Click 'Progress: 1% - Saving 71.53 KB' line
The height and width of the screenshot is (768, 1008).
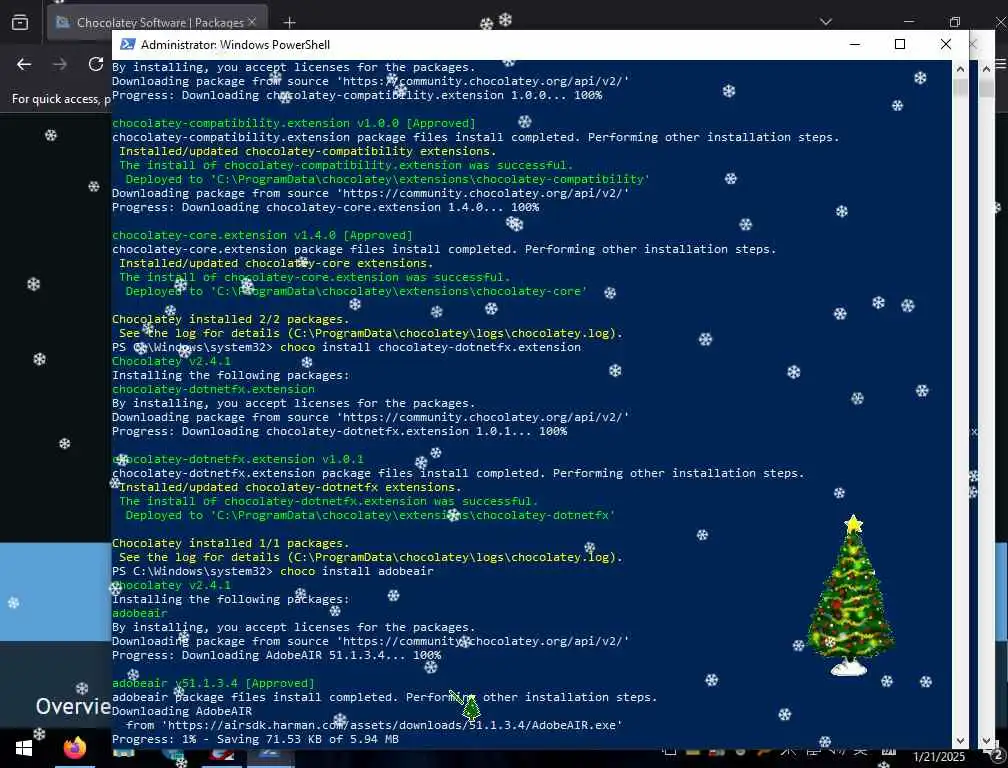click(255, 739)
